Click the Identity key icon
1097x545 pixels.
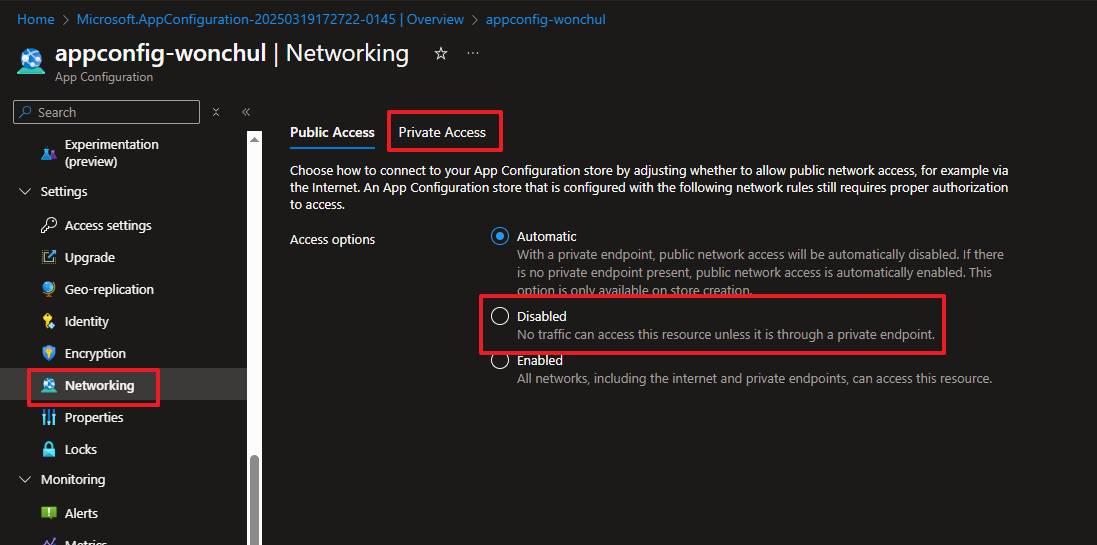pyautogui.click(x=48, y=321)
